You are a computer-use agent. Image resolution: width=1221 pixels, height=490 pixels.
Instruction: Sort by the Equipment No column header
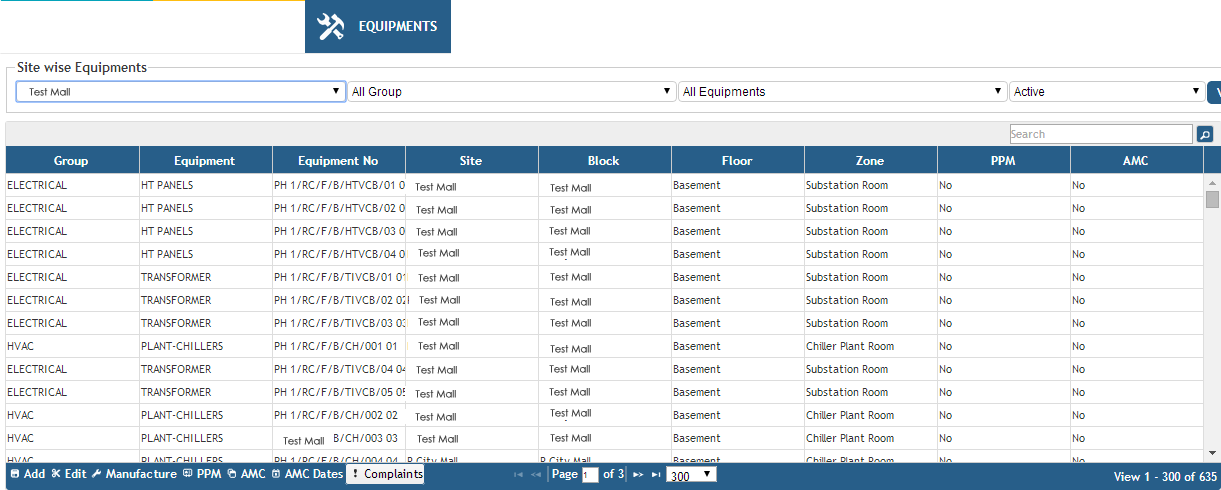click(338, 160)
